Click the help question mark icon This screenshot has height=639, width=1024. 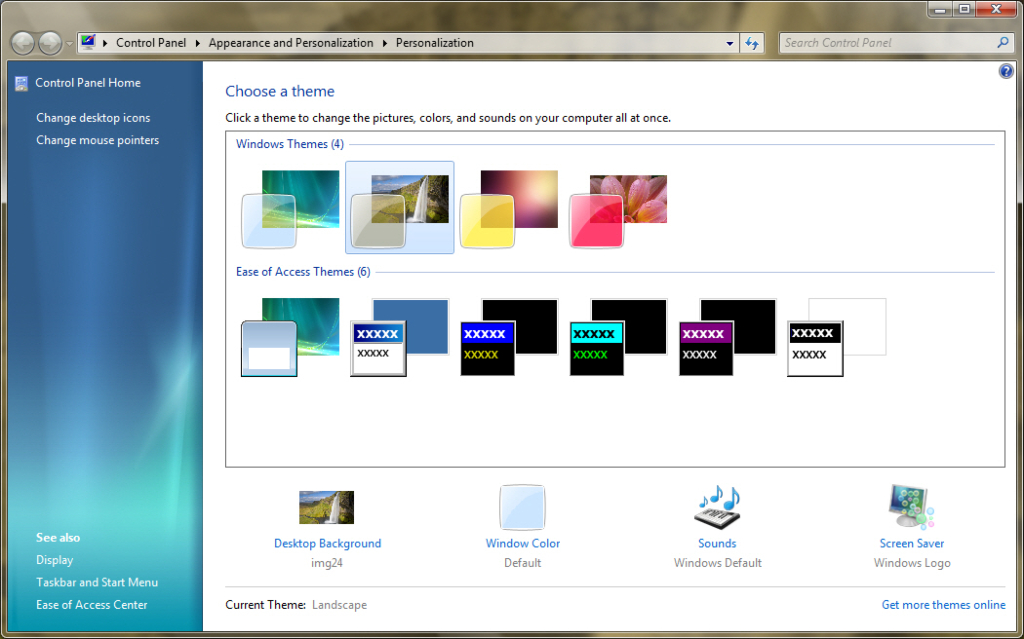pos(1006,71)
